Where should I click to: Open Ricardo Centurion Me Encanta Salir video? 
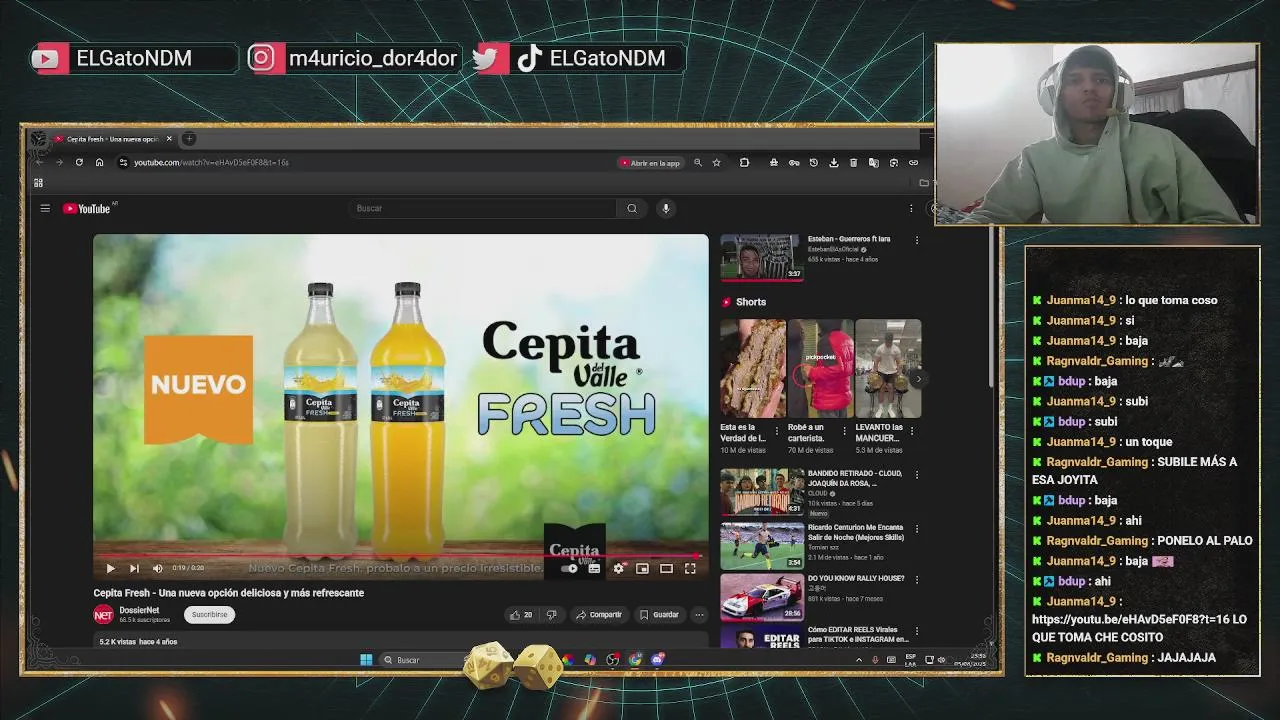(x=762, y=545)
